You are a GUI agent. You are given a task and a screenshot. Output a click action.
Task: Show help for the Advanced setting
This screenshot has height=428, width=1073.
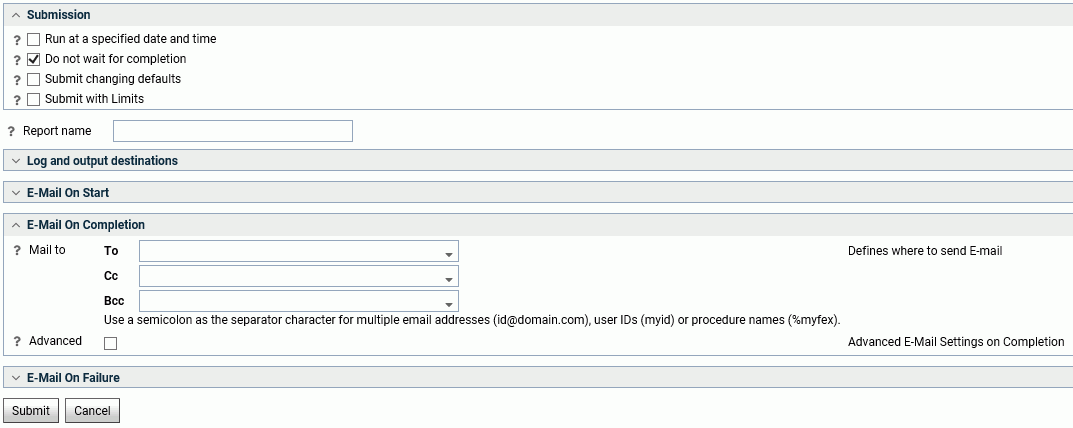17,342
